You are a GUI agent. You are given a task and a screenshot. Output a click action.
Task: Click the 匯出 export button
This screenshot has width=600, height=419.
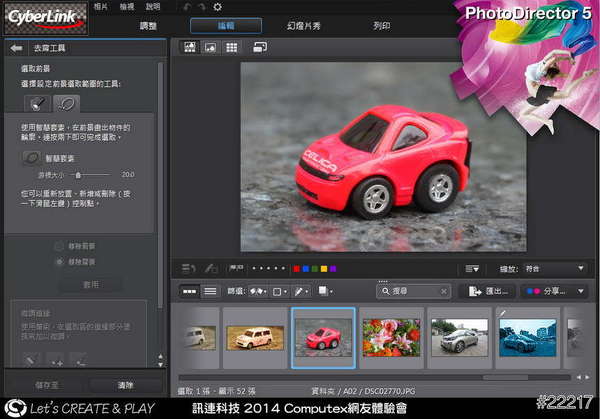(487, 291)
